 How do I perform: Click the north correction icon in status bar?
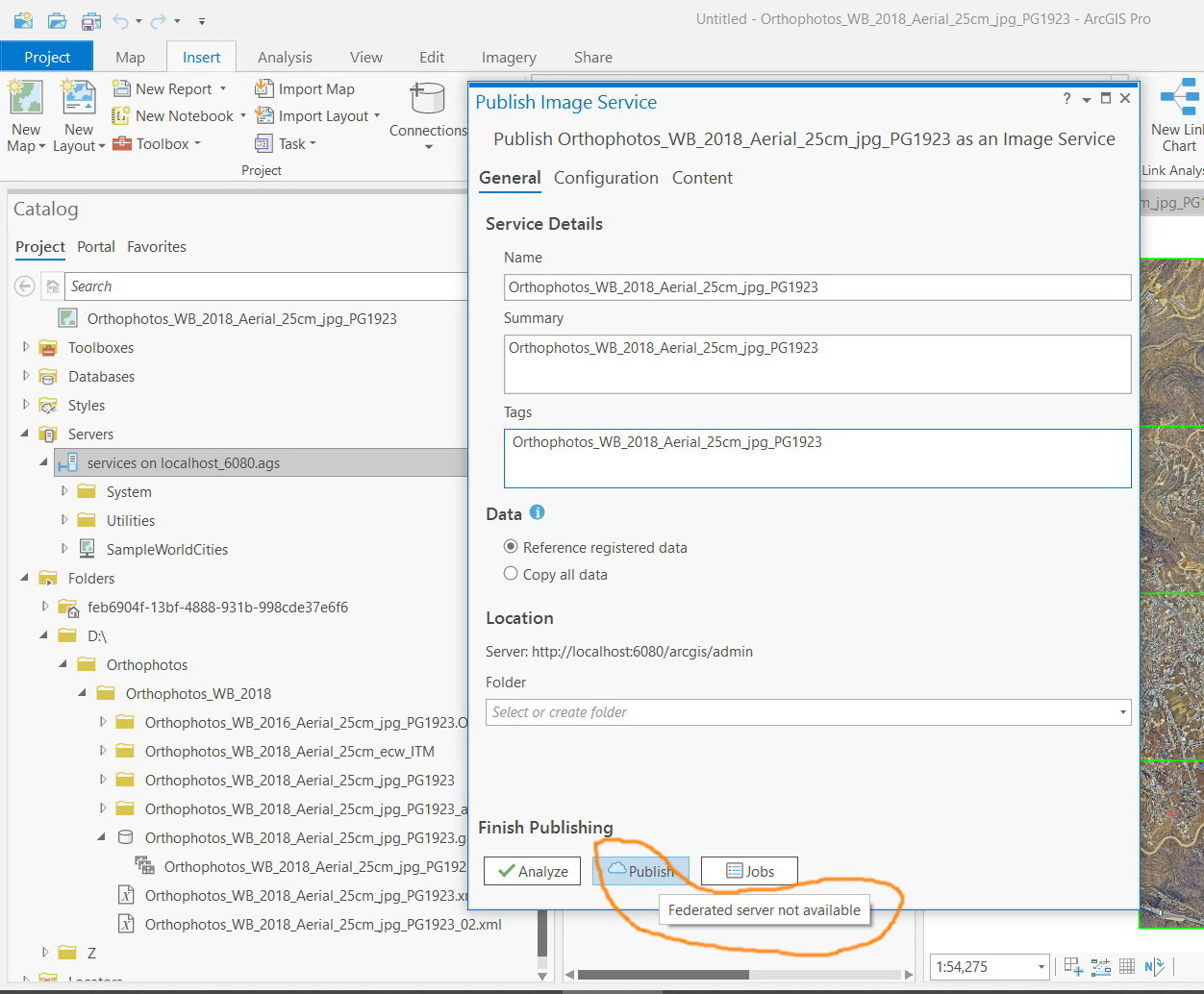[1154, 966]
